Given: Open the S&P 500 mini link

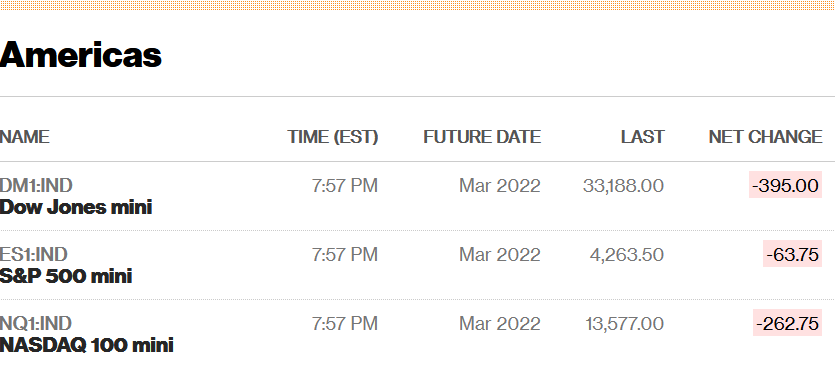Looking at the screenshot, I should click(66, 276).
